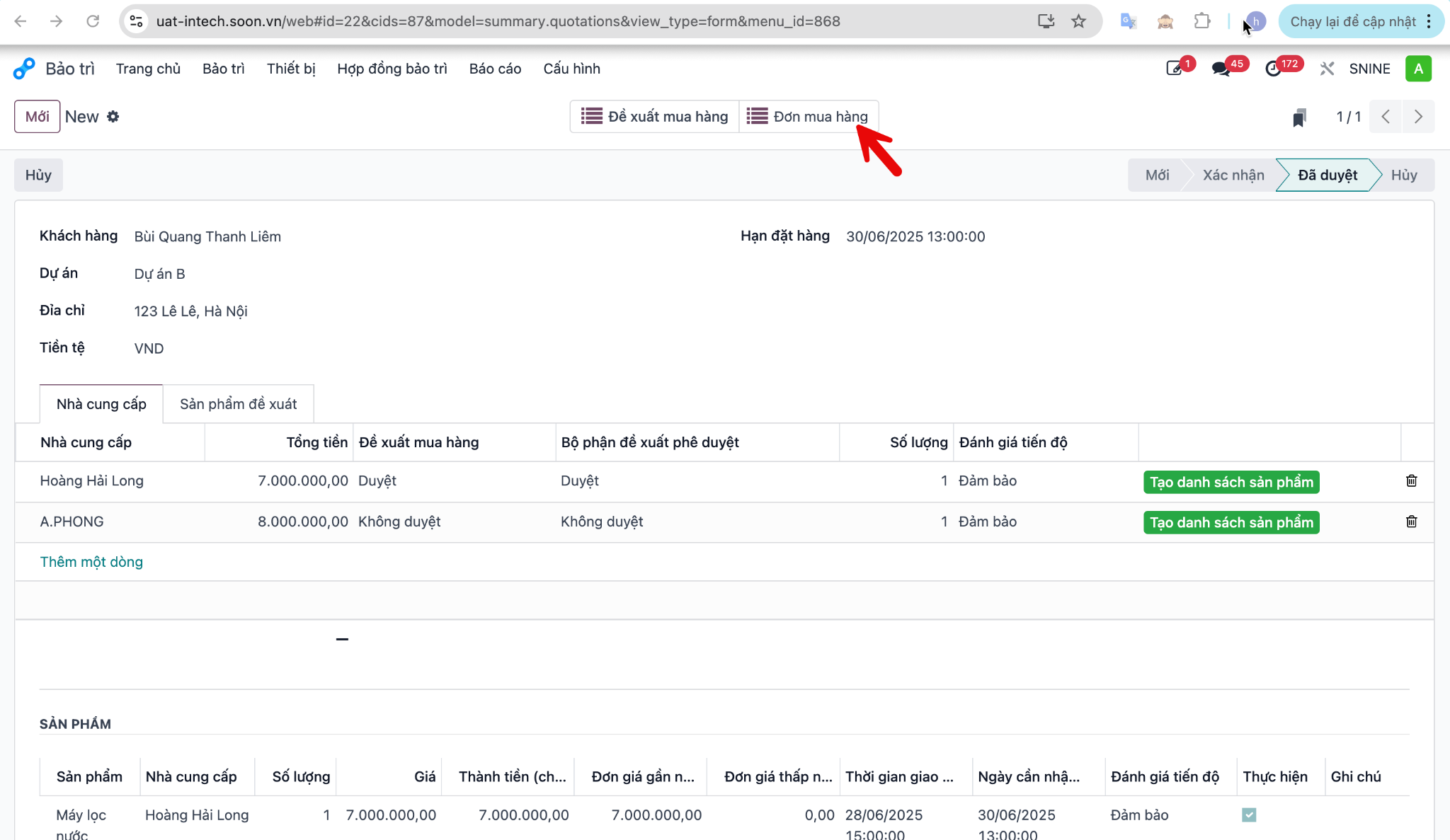This screenshot has width=1450, height=840.
Task: Click the Thêm một dòng link
Action: click(x=91, y=562)
